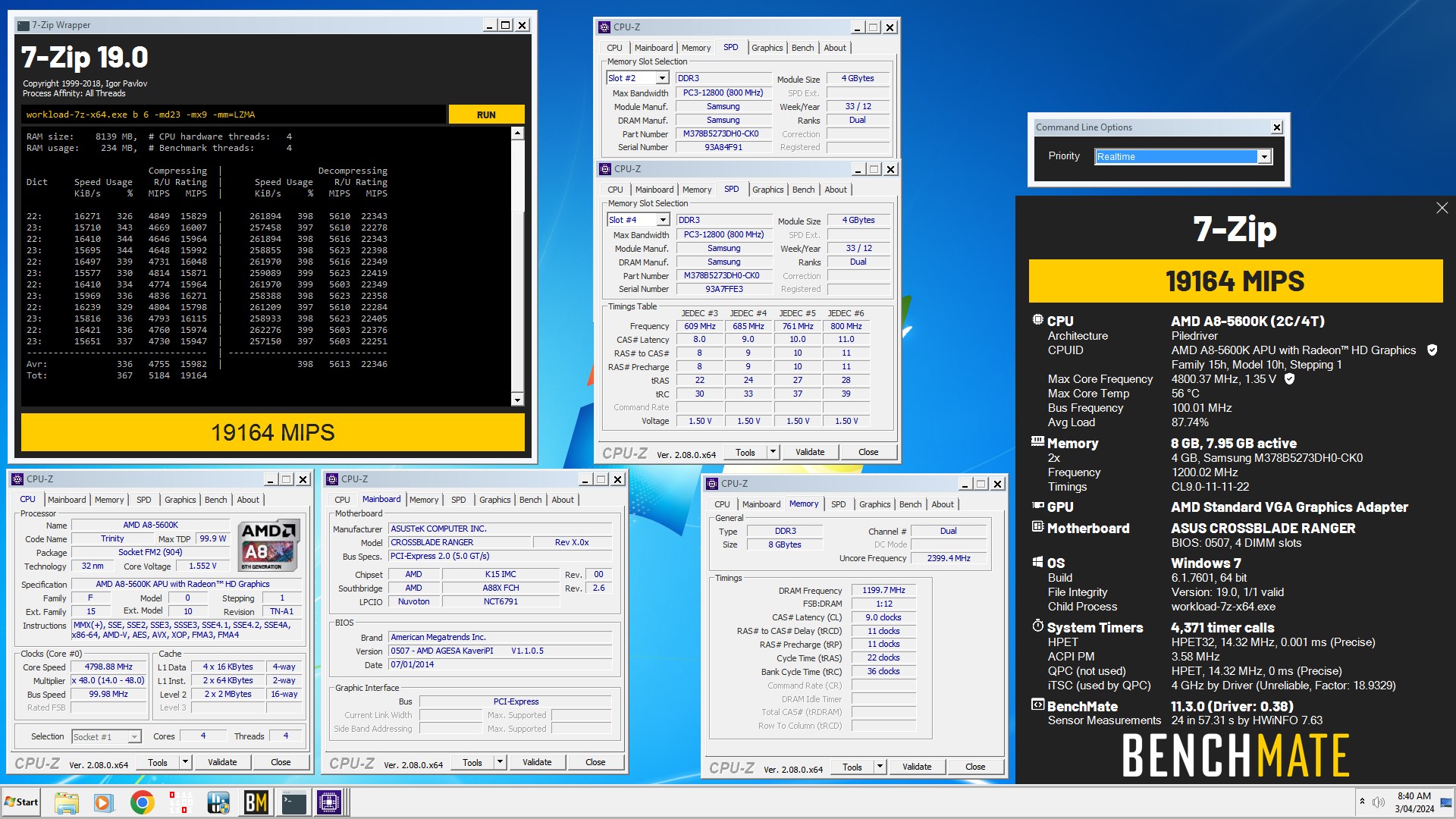1456x819 pixels.
Task: Close the BenchMate result panel with X
Action: pos(1442,208)
